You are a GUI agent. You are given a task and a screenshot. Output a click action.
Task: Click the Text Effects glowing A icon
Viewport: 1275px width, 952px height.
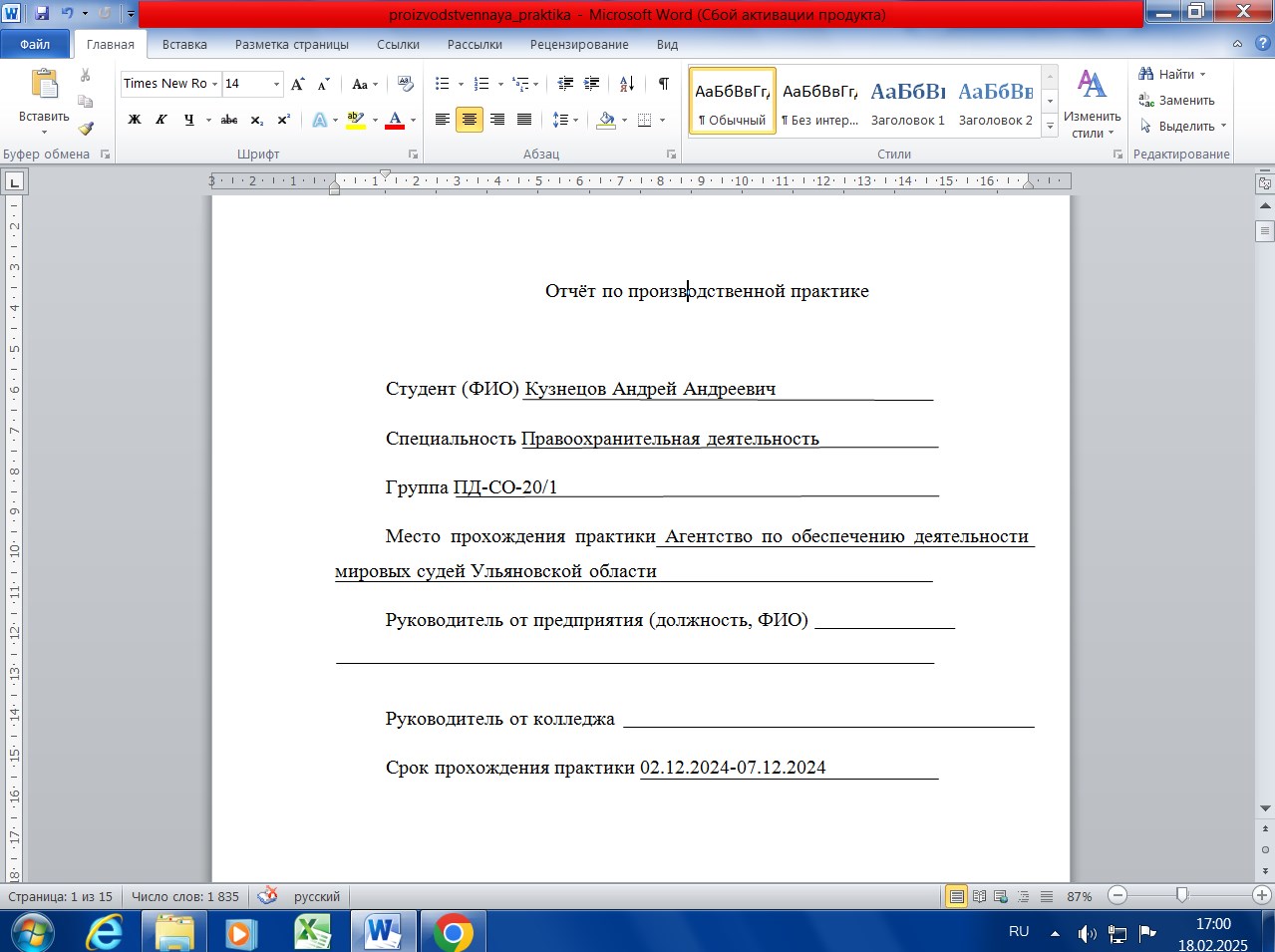(320, 120)
